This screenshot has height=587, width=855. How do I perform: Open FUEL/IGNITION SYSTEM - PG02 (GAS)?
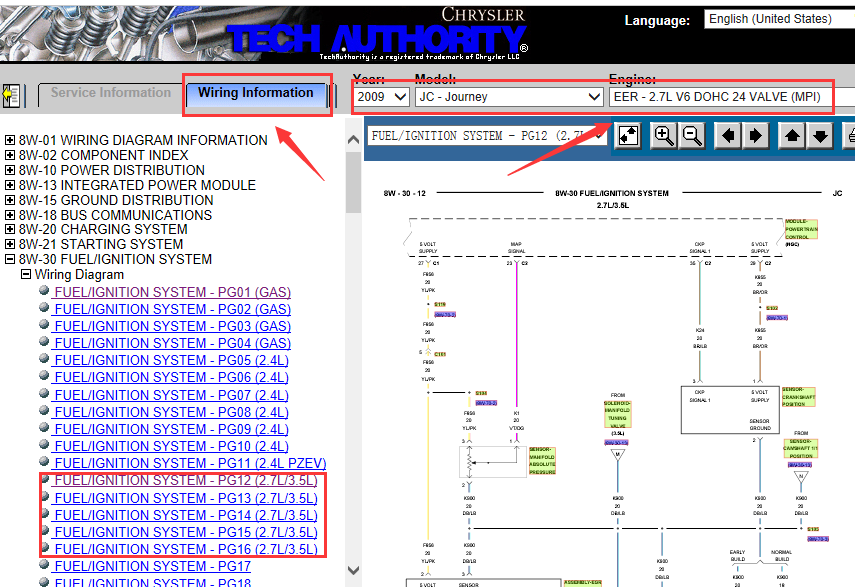[172, 309]
